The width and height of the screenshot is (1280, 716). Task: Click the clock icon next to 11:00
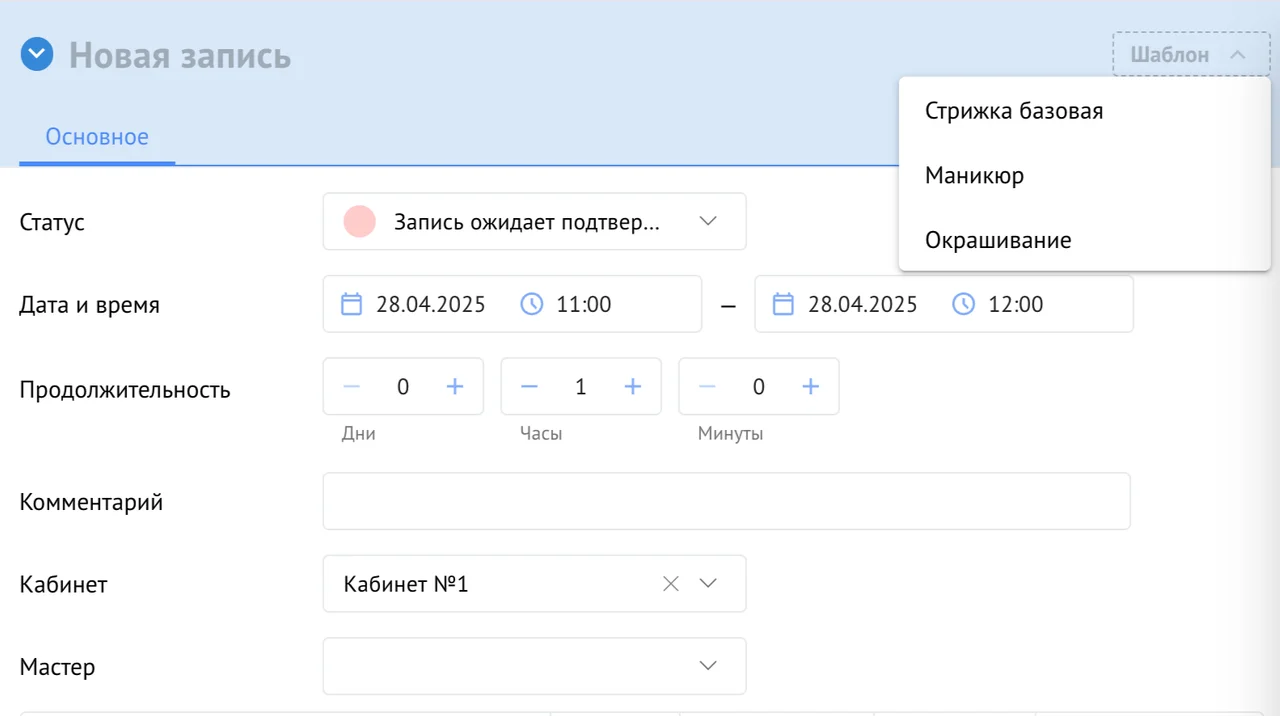531,304
